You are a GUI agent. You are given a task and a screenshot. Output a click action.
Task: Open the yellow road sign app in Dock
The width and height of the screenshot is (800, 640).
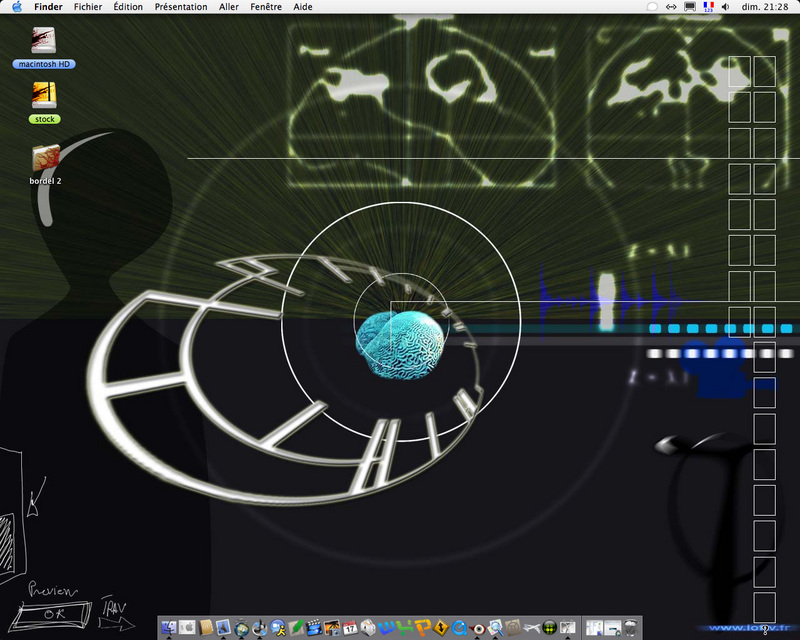point(441,627)
